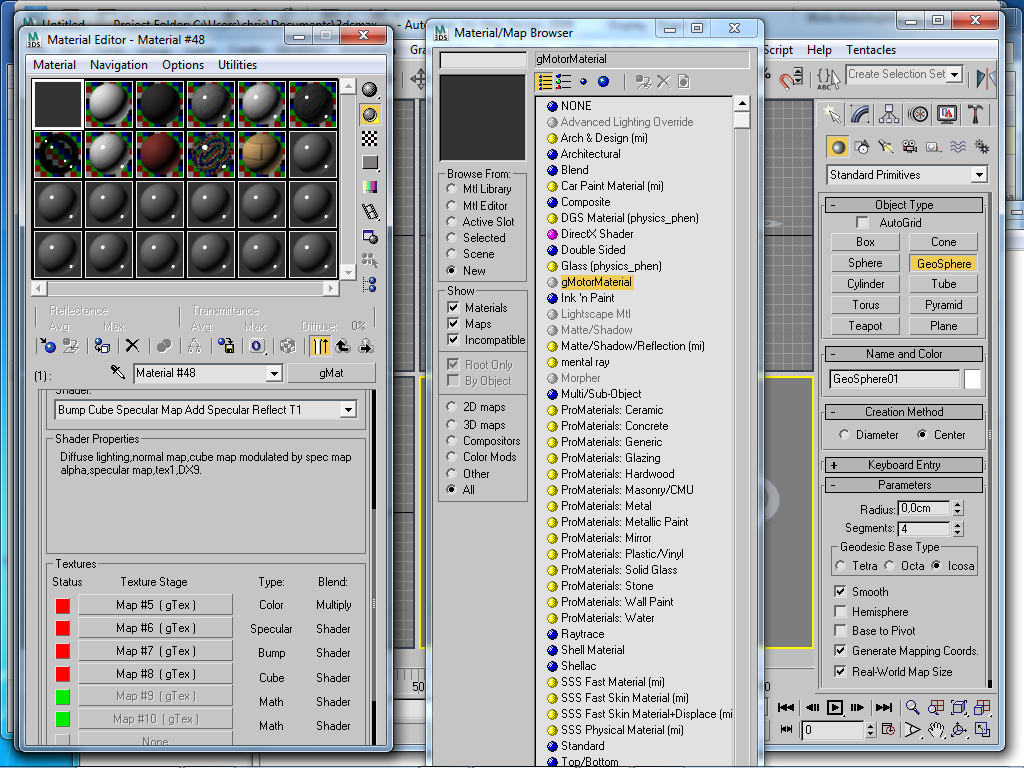Open the Tentacles menu
The image size is (1024, 768).
[871, 50]
